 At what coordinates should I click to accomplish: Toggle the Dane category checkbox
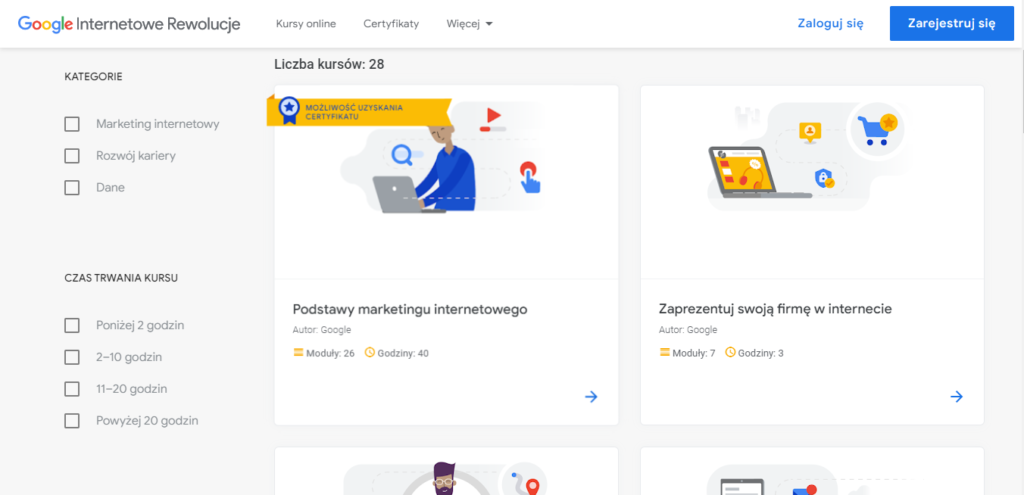(72, 187)
